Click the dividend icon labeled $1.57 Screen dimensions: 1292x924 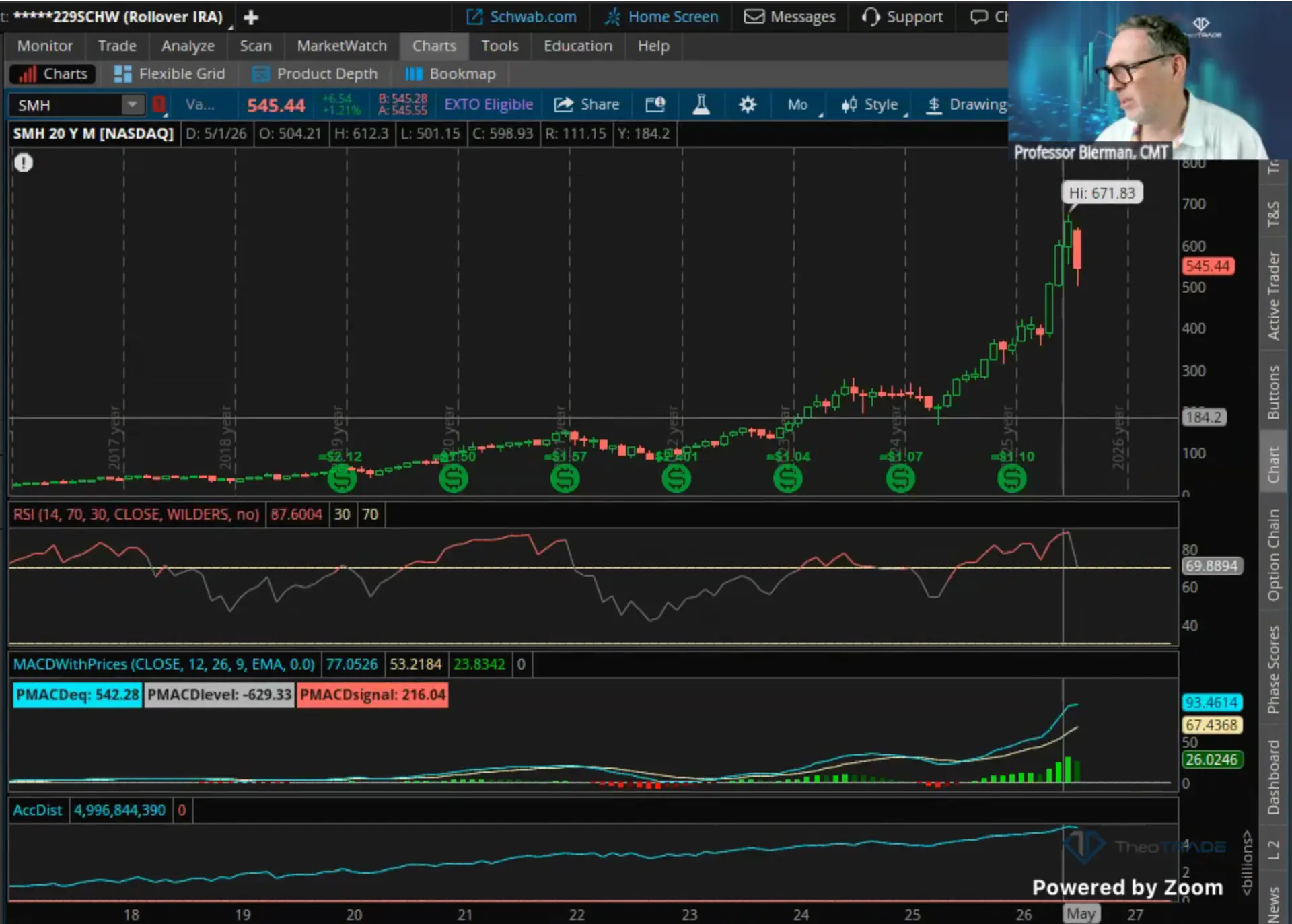pyautogui.click(x=565, y=478)
